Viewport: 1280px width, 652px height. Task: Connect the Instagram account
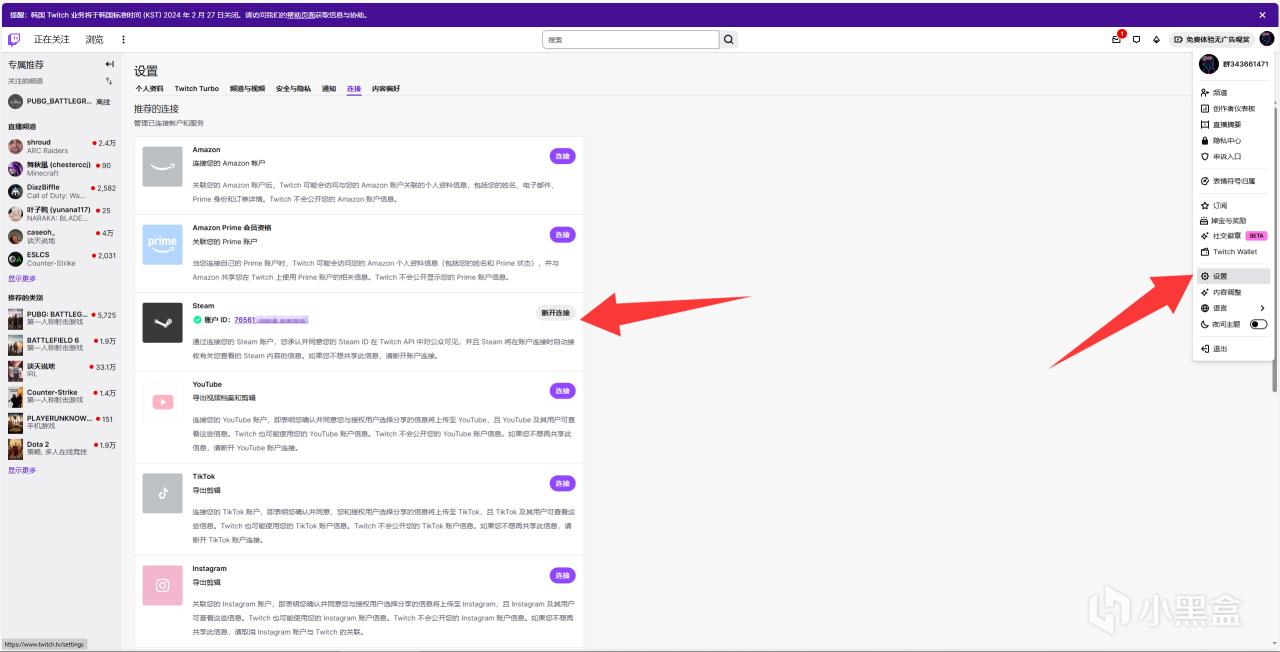[562, 575]
